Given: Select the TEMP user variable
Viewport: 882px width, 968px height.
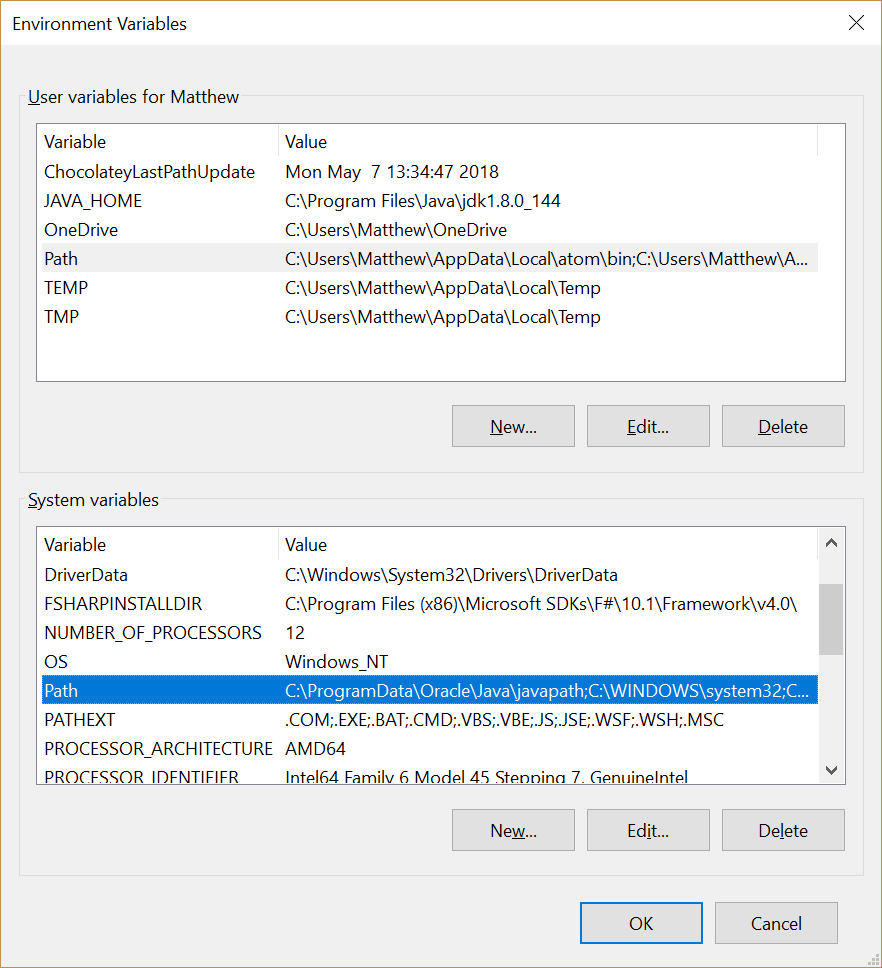Looking at the screenshot, I should (66, 288).
